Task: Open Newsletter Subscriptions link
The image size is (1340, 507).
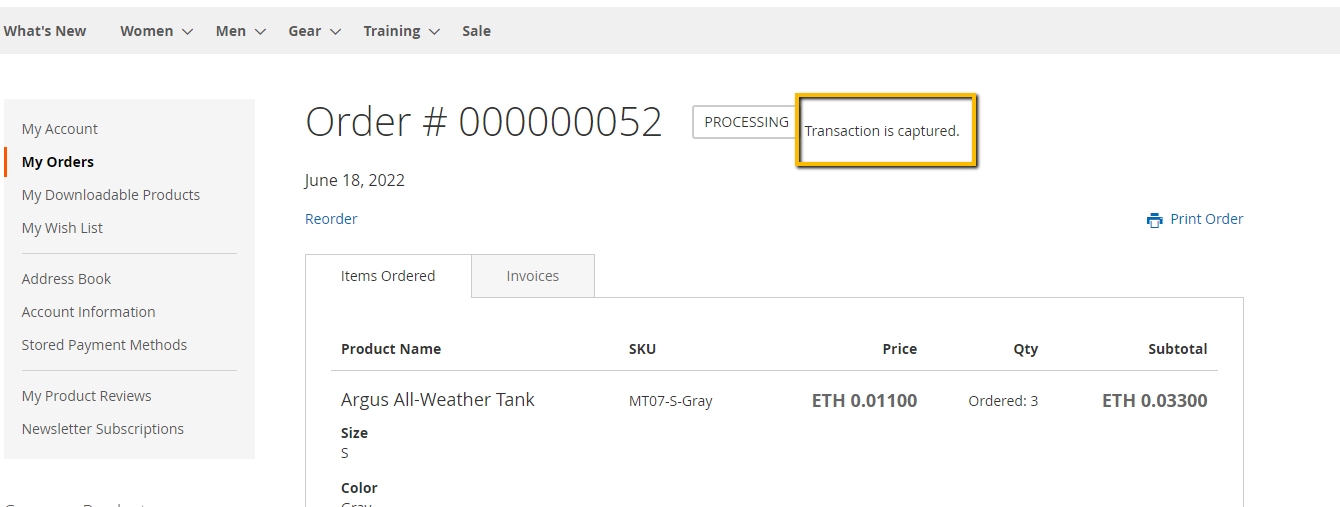Action: click(x=103, y=429)
